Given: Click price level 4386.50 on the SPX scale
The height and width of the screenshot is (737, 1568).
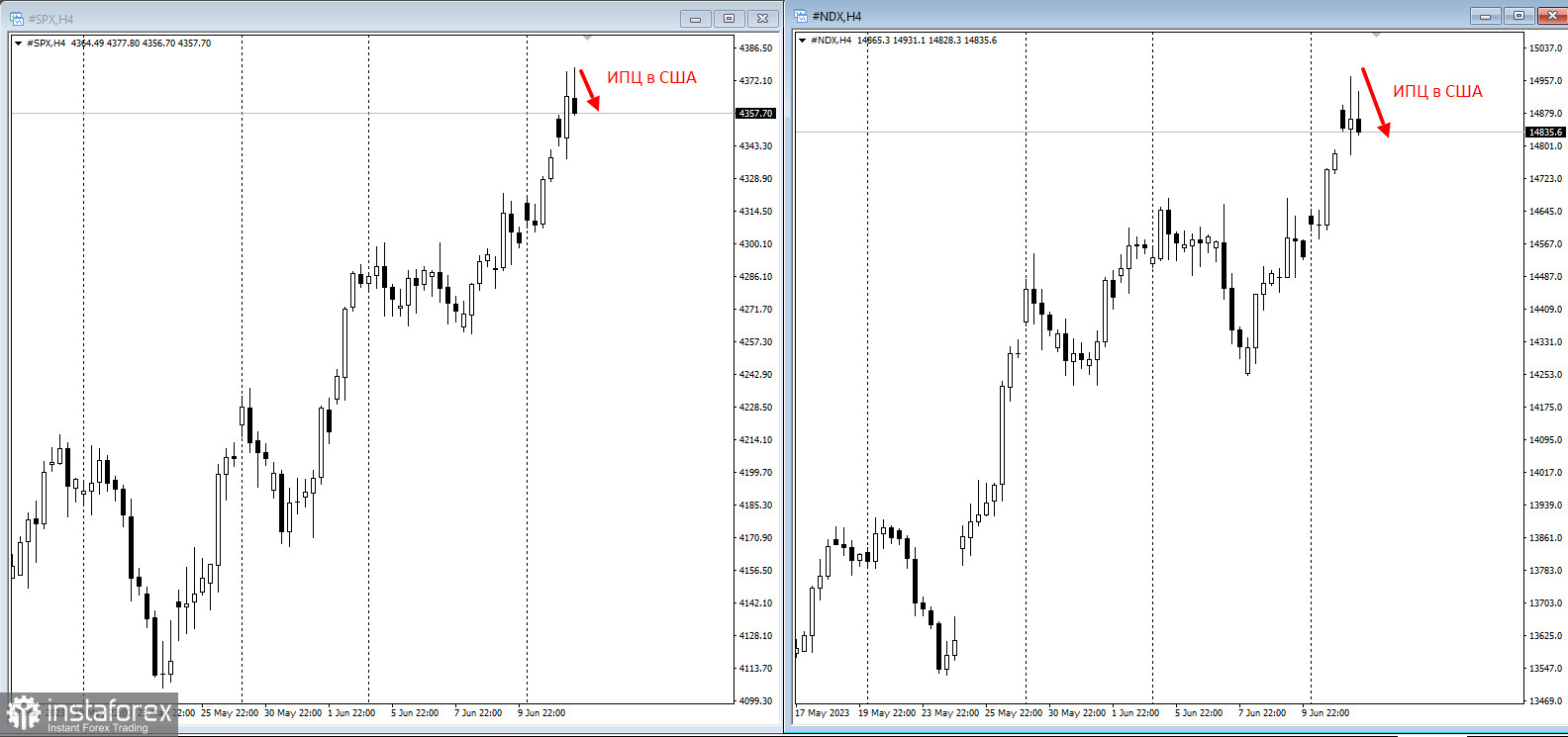Looking at the screenshot, I should (x=755, y=48).
